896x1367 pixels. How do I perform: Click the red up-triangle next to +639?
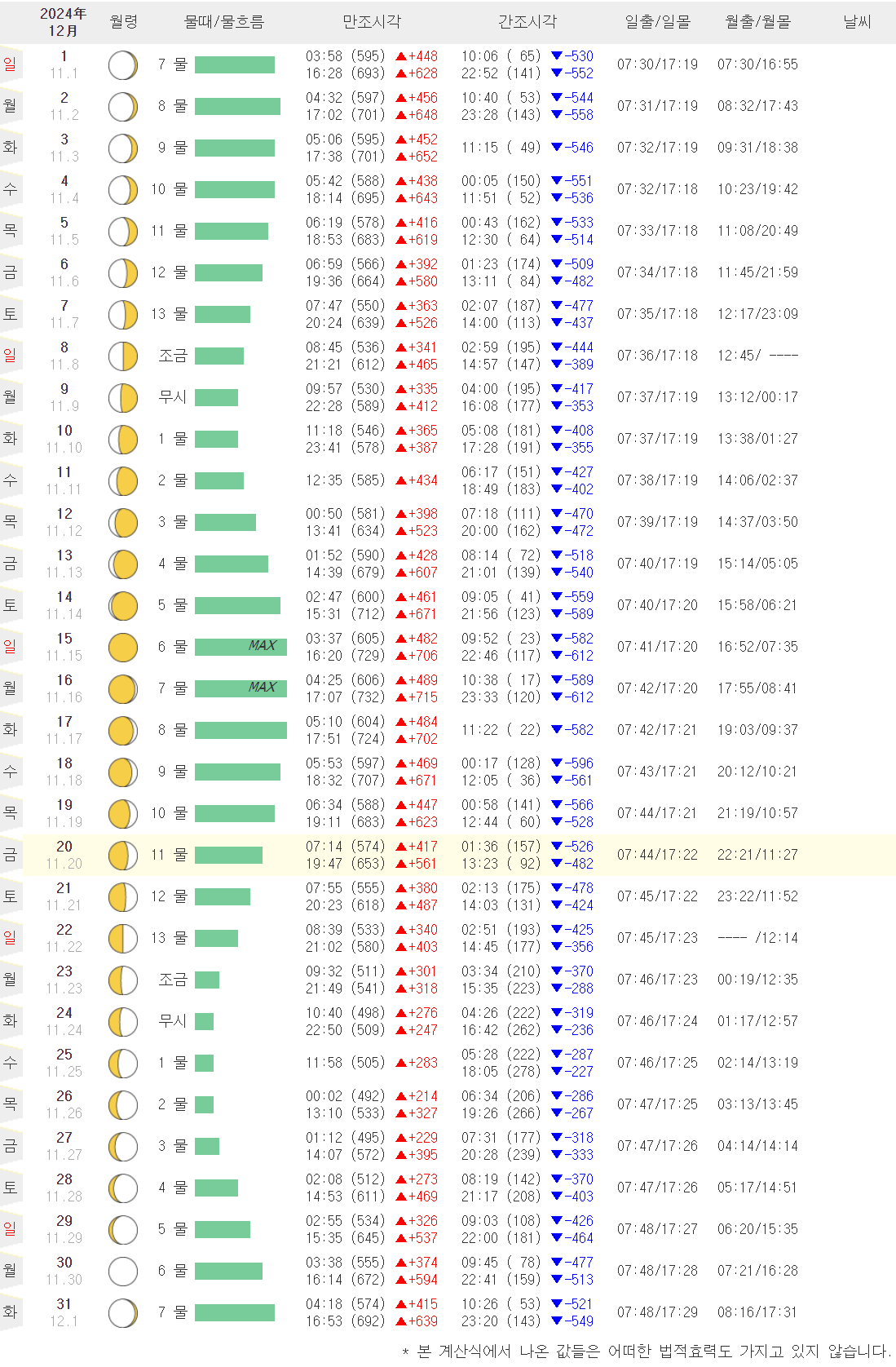coord(401,1321)
